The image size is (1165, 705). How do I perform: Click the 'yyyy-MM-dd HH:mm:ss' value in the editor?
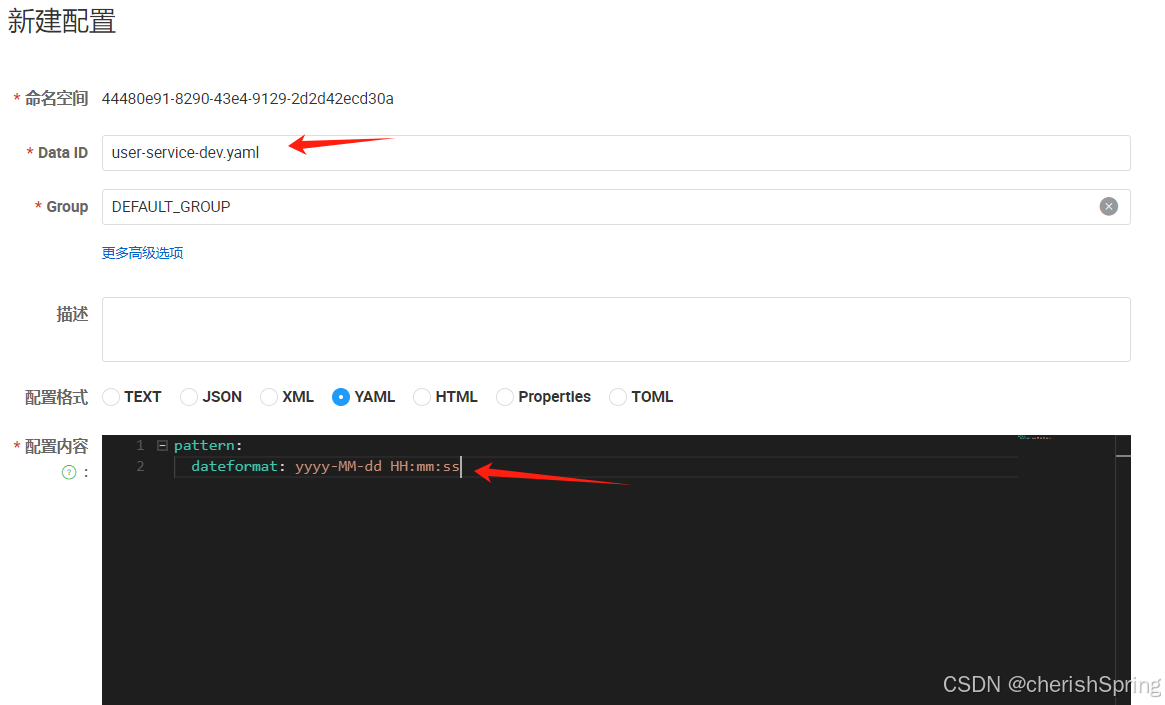[377, 467]
